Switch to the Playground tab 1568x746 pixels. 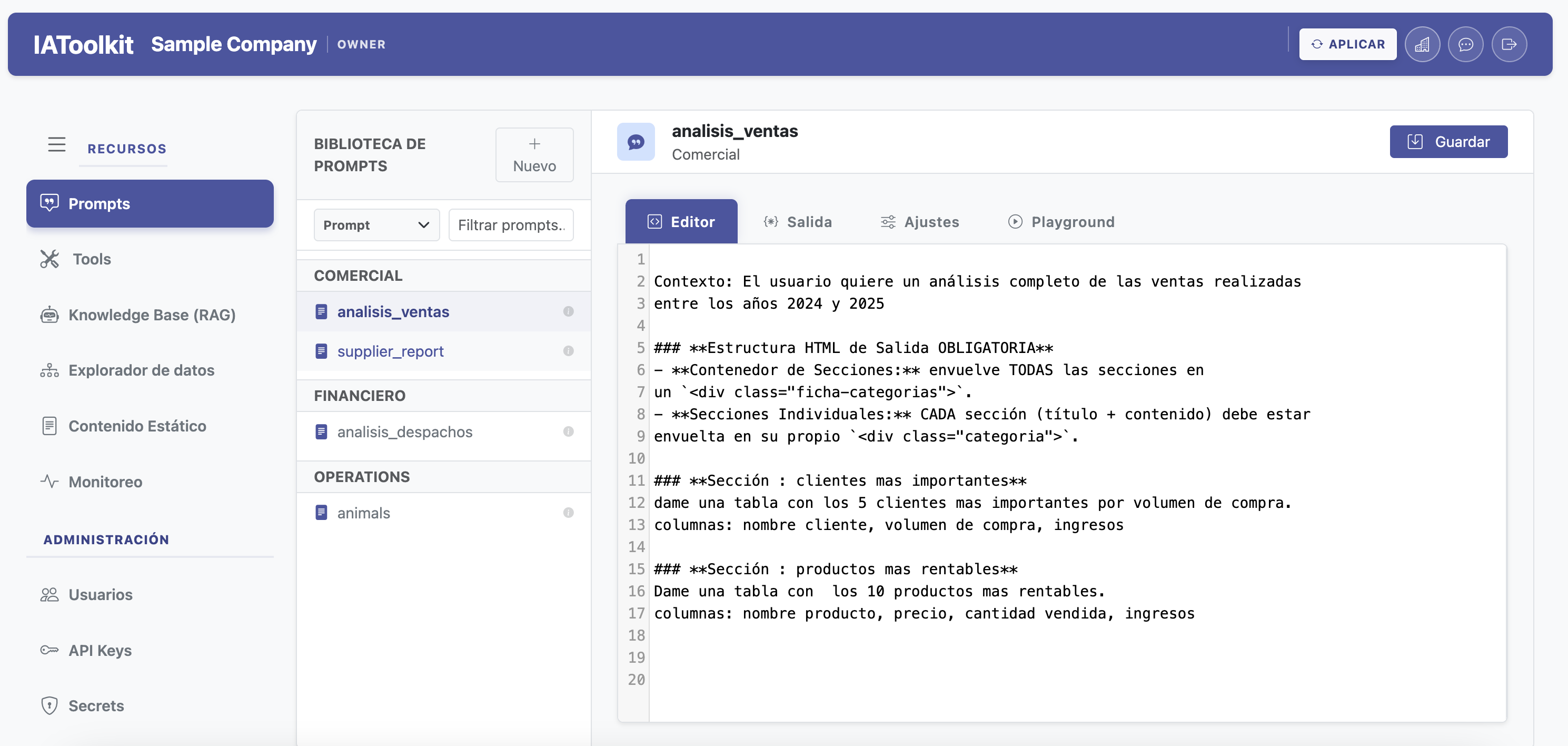click(x=1061, y=222)
